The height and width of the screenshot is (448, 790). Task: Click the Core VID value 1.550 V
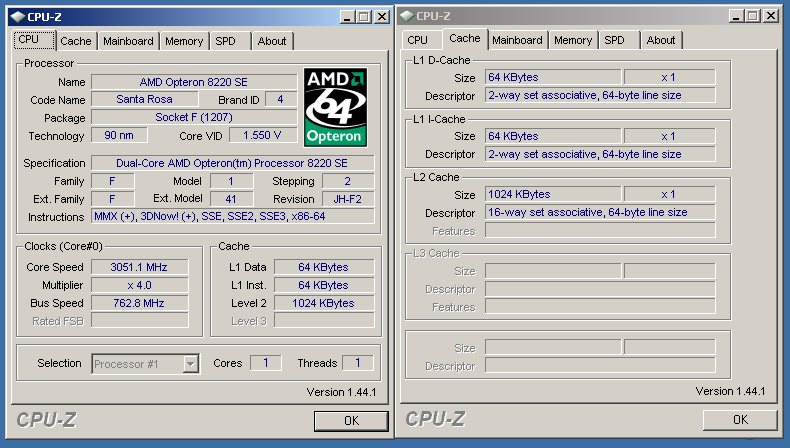262,135
